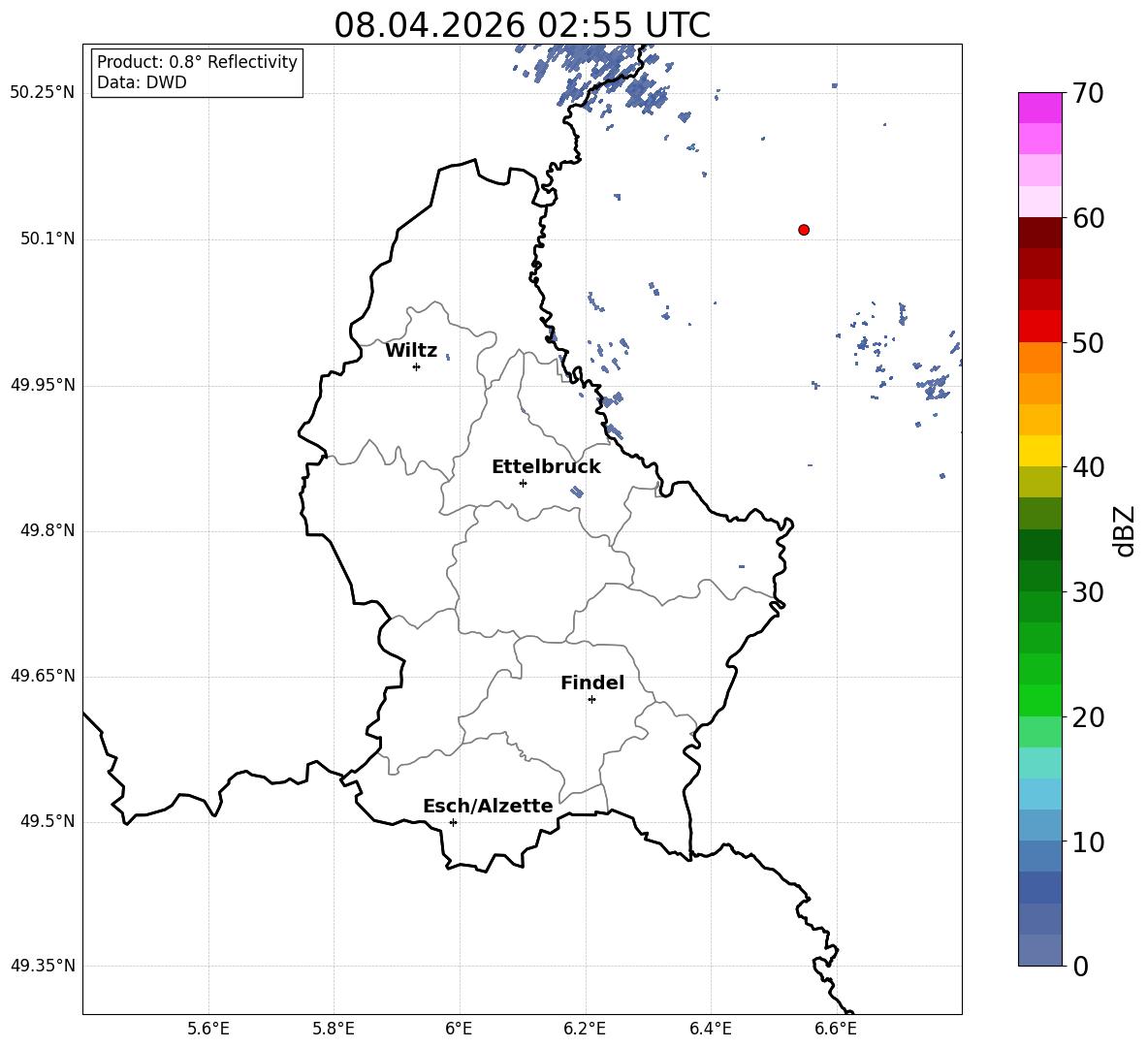The width and height of the screenshot is (1148, 1048).
Task: Click the 6.2°E longitude tick label
Action: point(585,1029)
